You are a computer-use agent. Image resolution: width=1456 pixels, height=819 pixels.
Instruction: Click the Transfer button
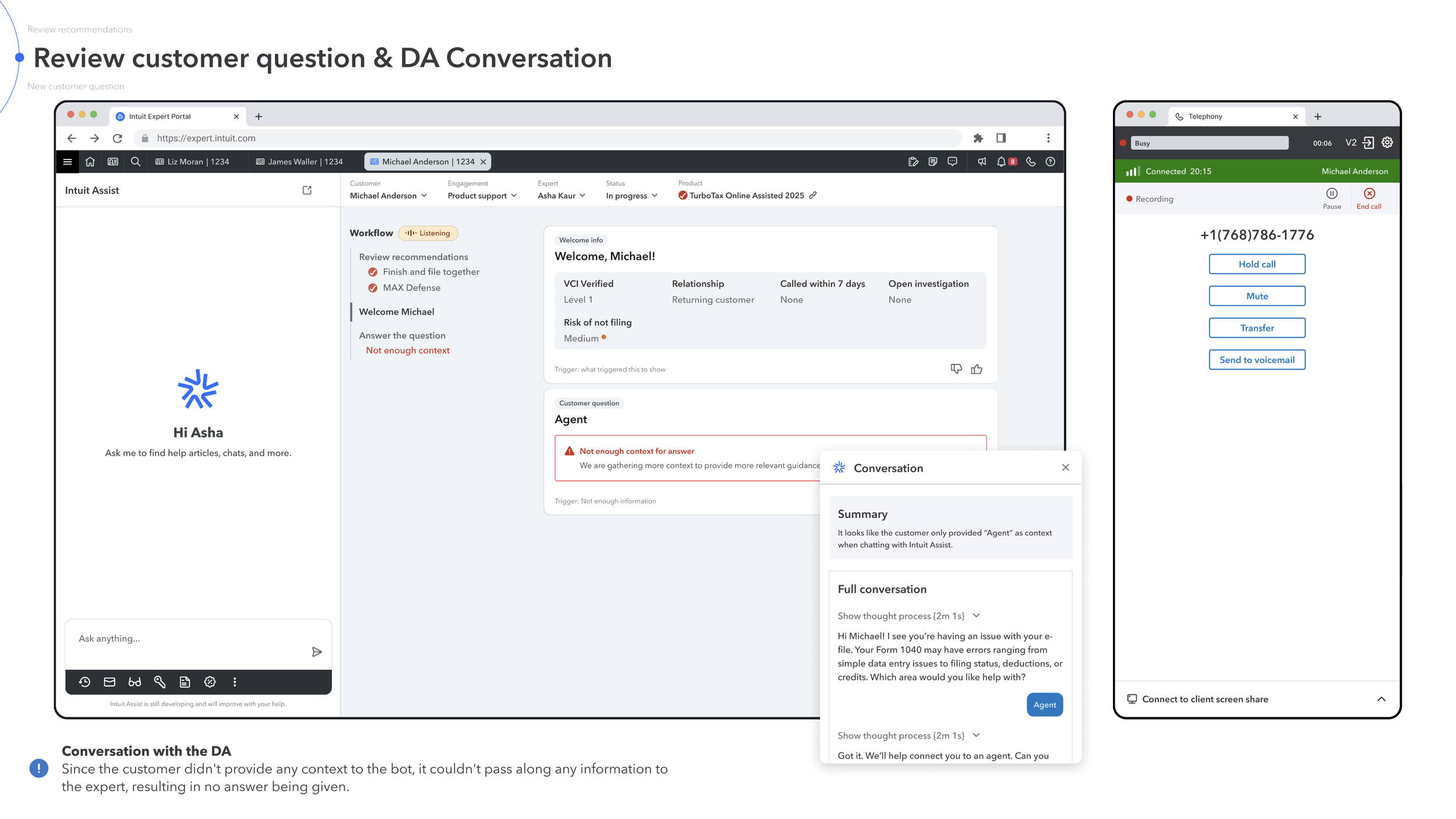[1257, 328]
